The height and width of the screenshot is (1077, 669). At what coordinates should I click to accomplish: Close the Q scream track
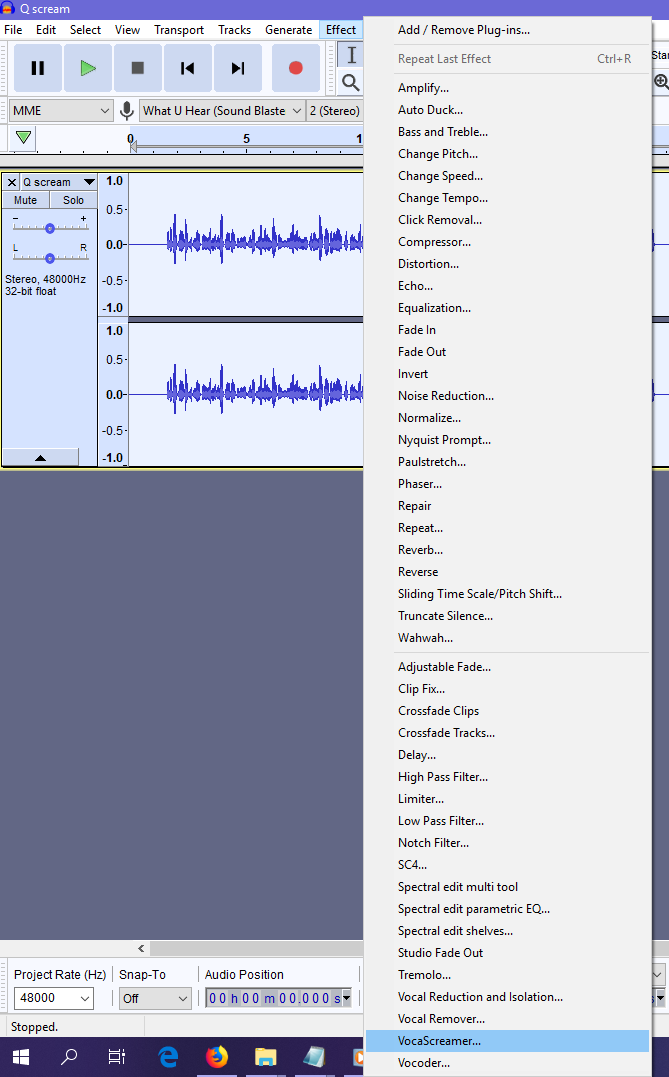12,182
